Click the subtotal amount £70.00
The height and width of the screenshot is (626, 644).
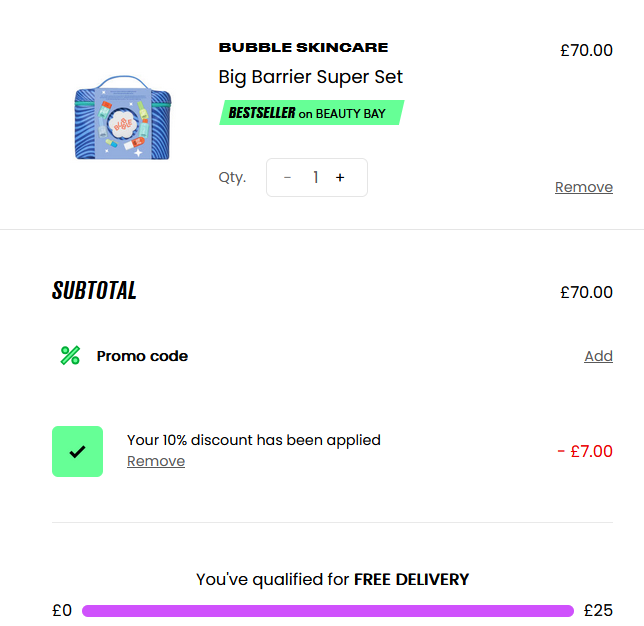click(586, 292)
